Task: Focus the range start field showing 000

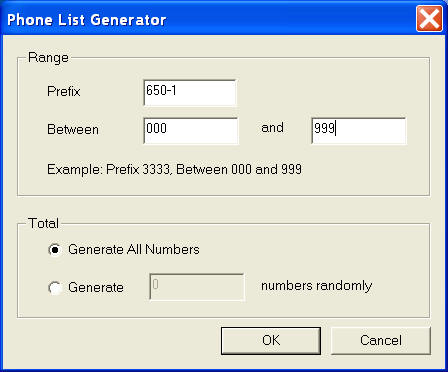Action: (191, 131)
